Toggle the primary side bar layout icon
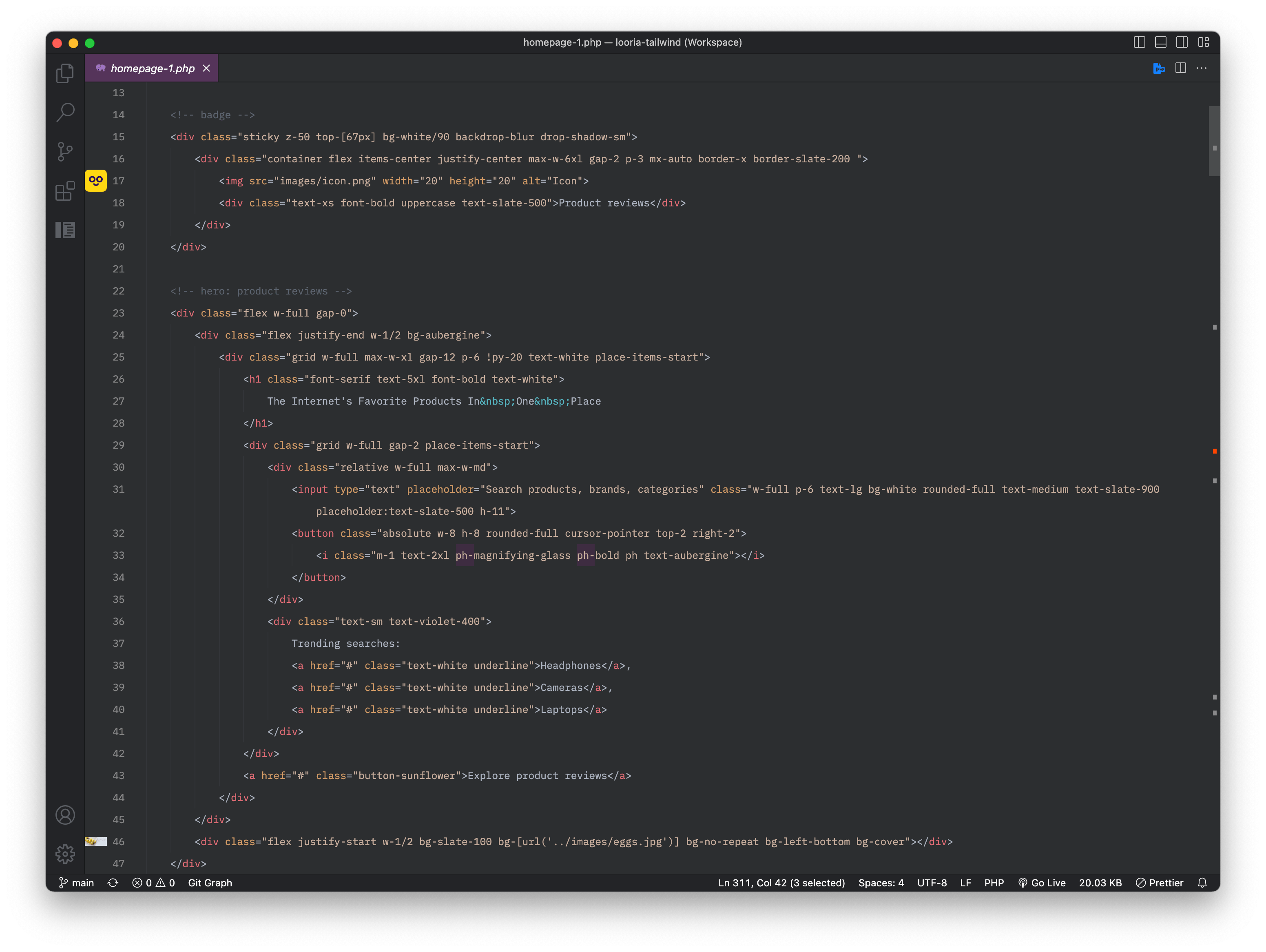The image size is (1266, 952). click(1139, 42)
